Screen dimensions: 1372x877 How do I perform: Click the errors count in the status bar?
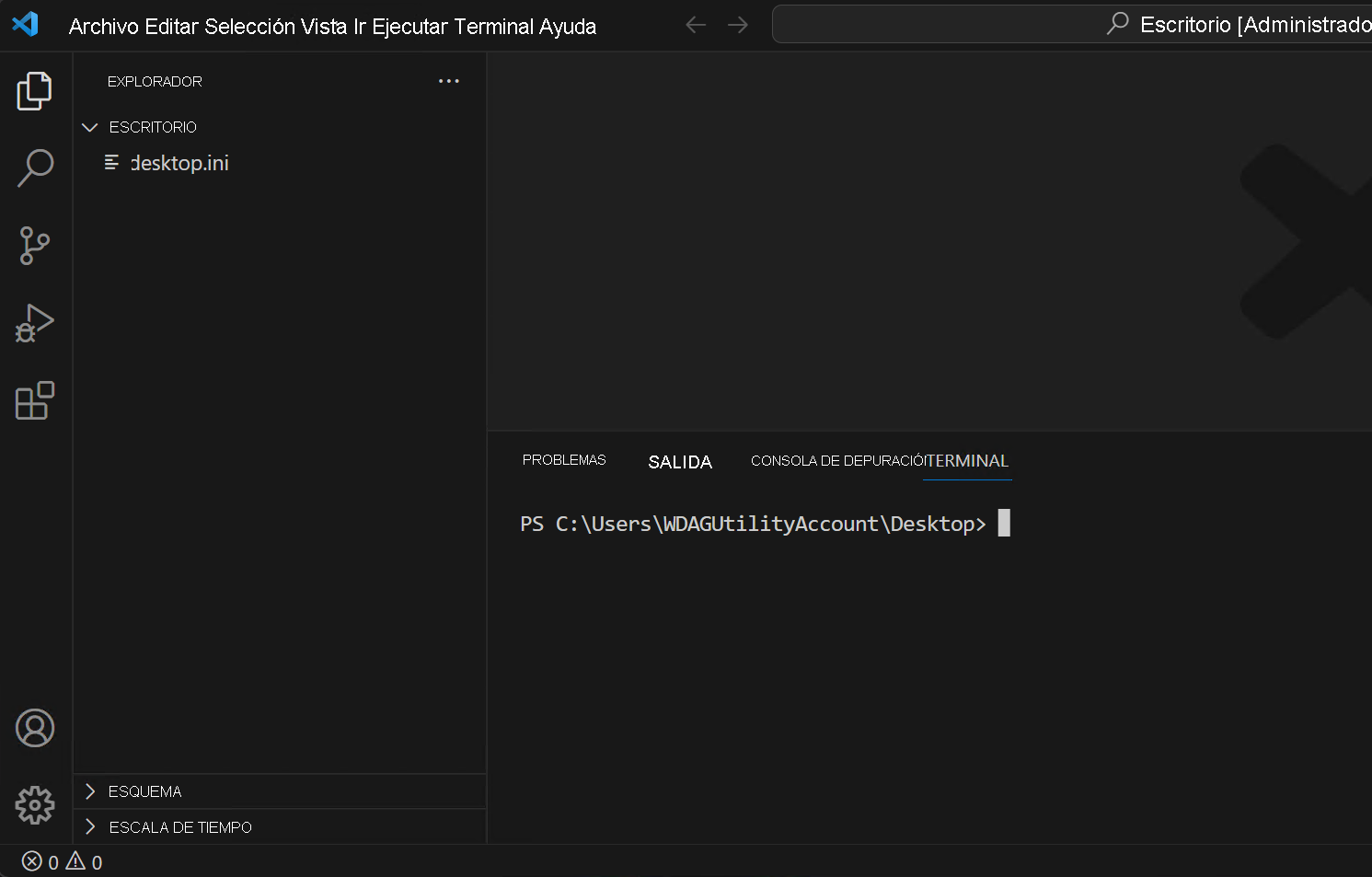[x=41, y=862]
